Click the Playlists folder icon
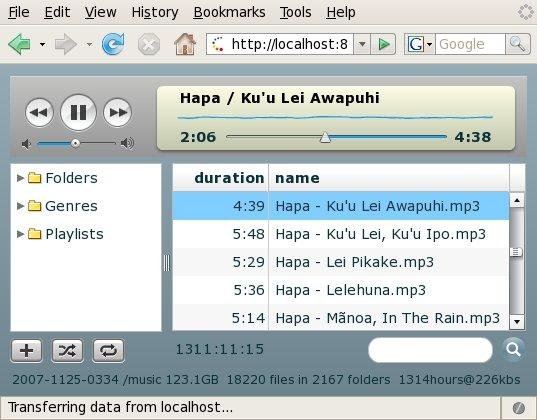537x420 pixels. [x=35, y=234]
